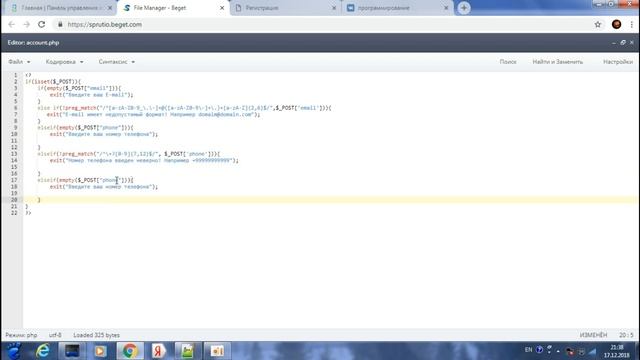This screenshot has width=640, height=360.
Task: Click the Loaded 325 bytes status text
Action: click(x=96, y=335)
